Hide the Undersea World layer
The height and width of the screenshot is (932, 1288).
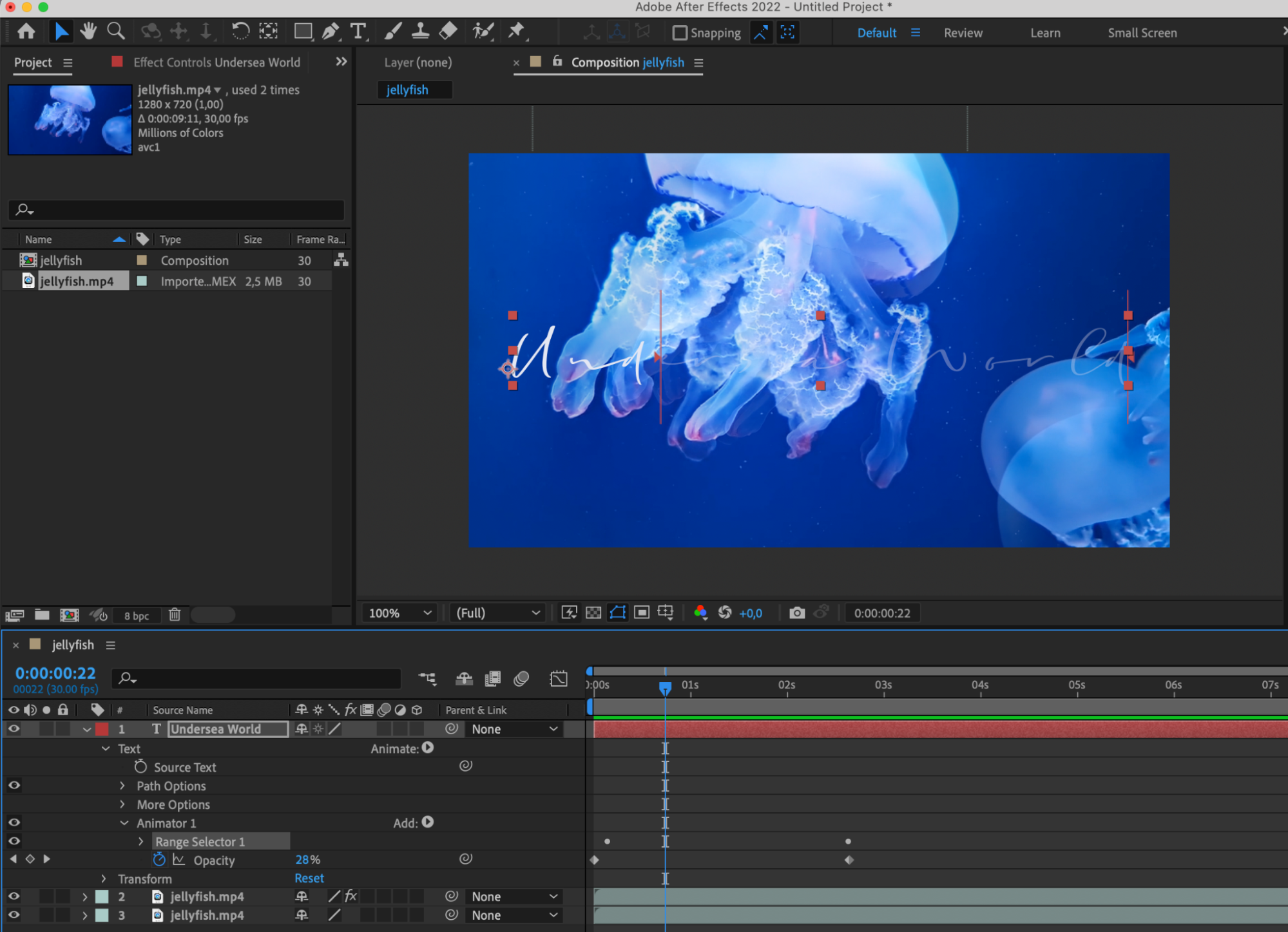coord(14,728)
